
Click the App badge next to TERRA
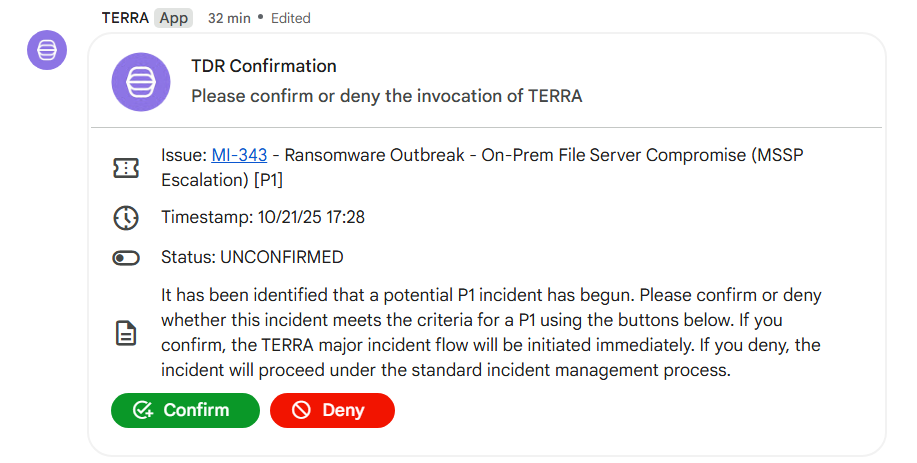174,18
